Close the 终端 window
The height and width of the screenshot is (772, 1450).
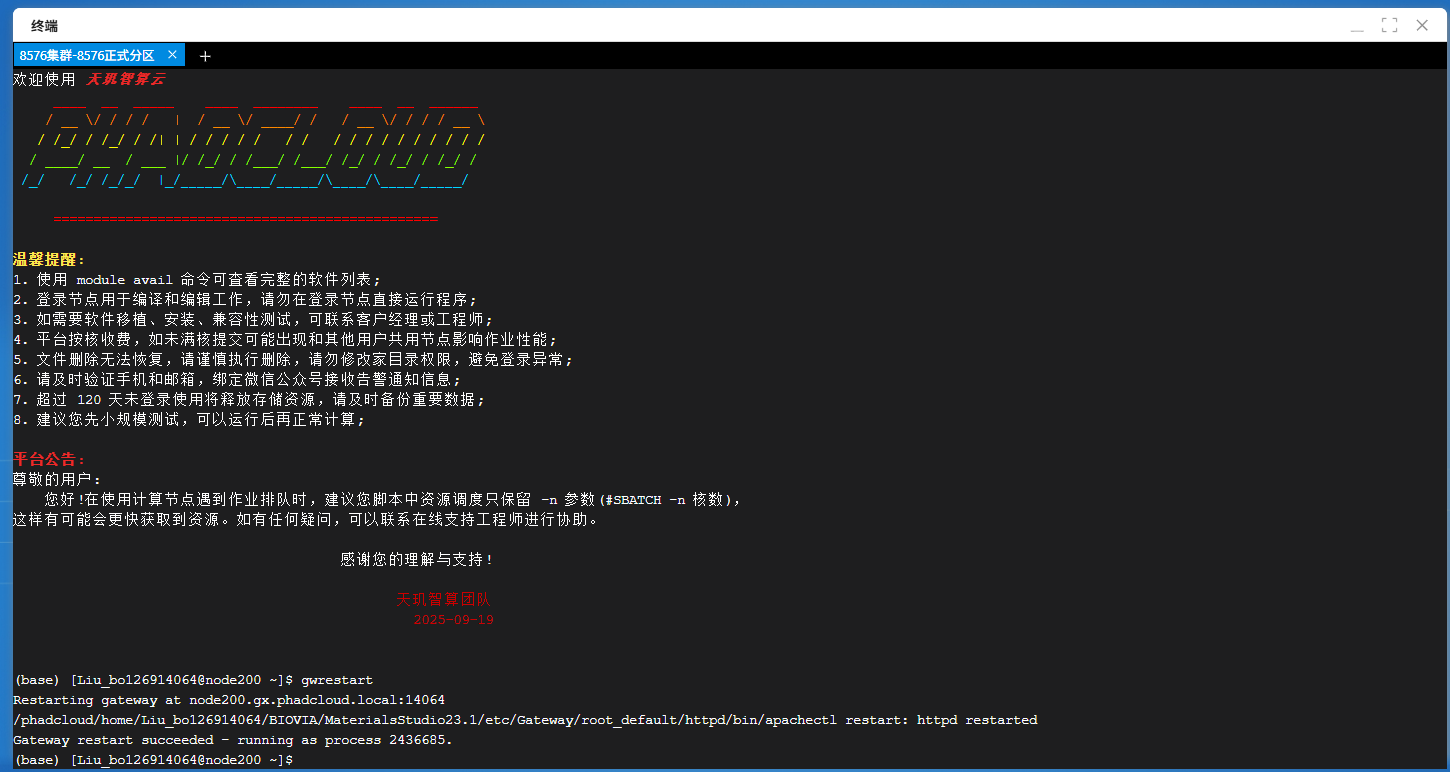(x=1422, y=26)
